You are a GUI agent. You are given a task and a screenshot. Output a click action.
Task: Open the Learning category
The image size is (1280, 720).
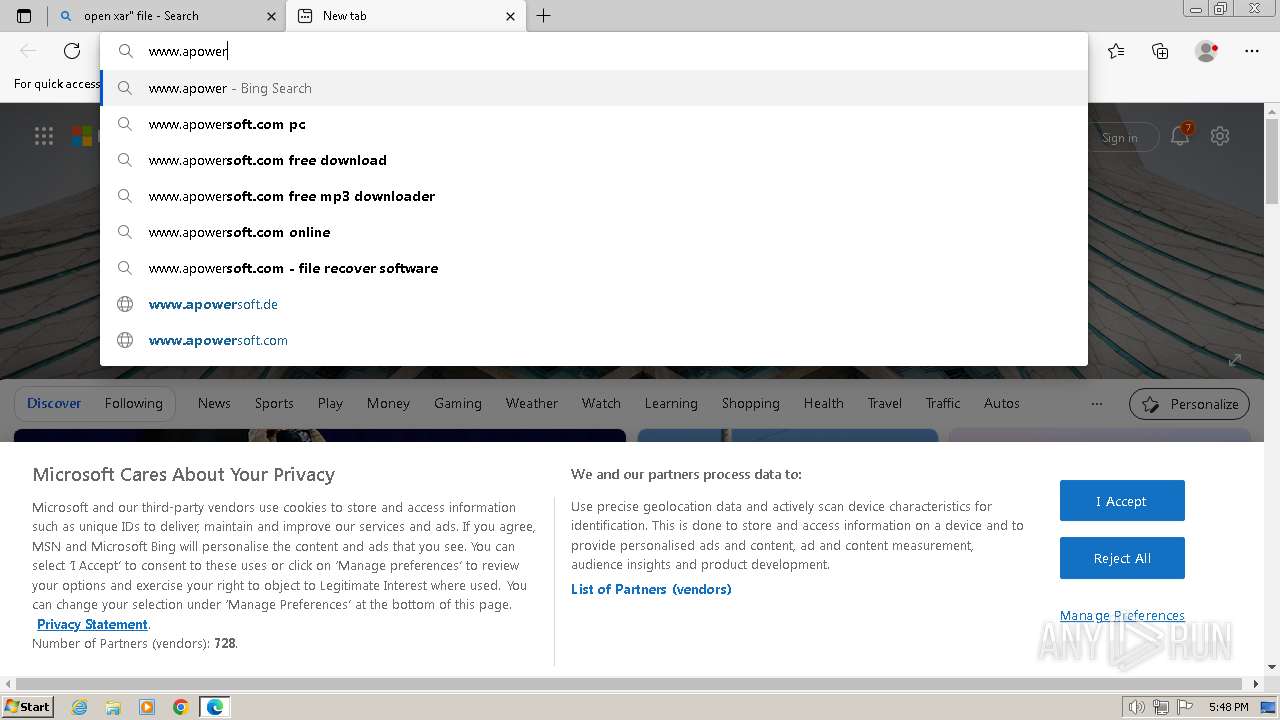click(671, 403)
